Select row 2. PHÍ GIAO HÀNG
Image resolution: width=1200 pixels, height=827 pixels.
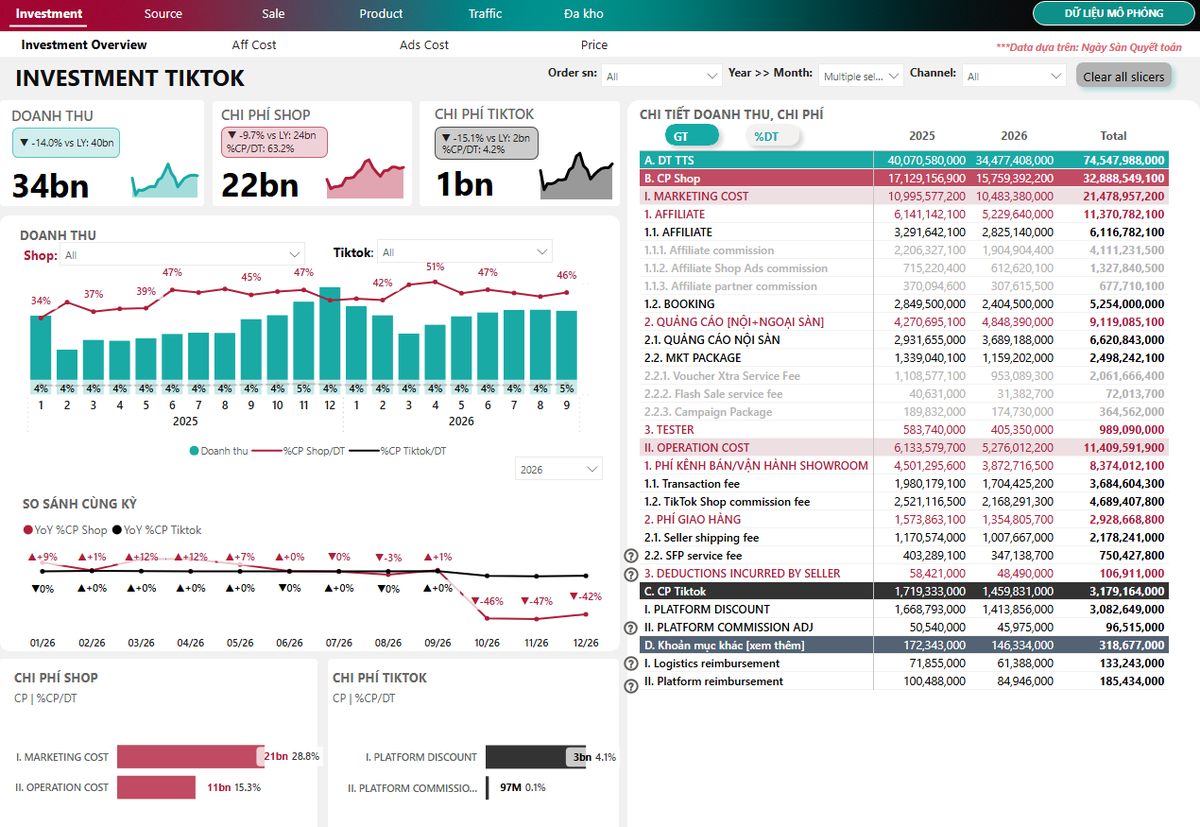click(903, 520)
